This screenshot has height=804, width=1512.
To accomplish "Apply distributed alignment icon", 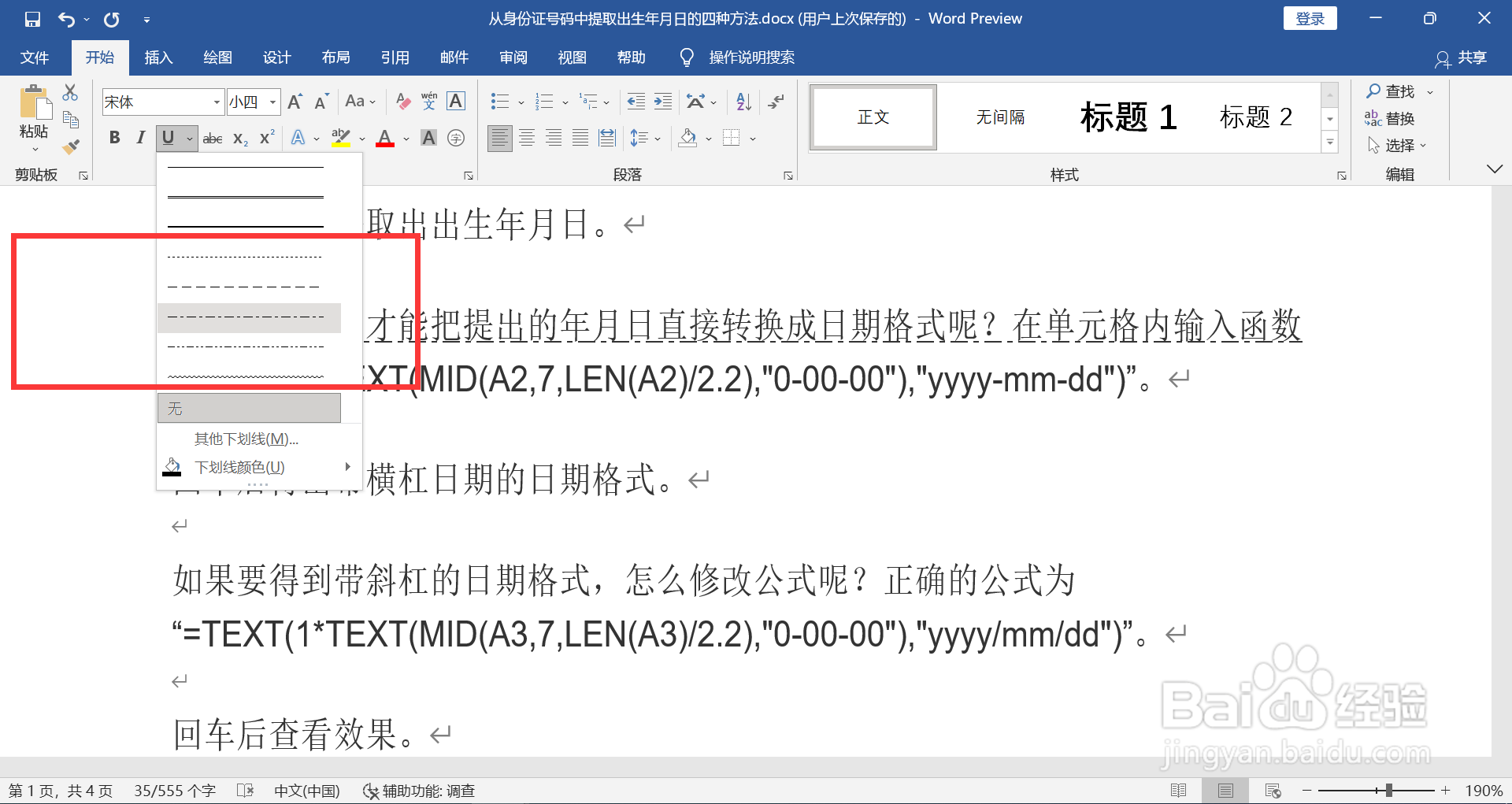I will pyautogui.click(x=606, y=138).
